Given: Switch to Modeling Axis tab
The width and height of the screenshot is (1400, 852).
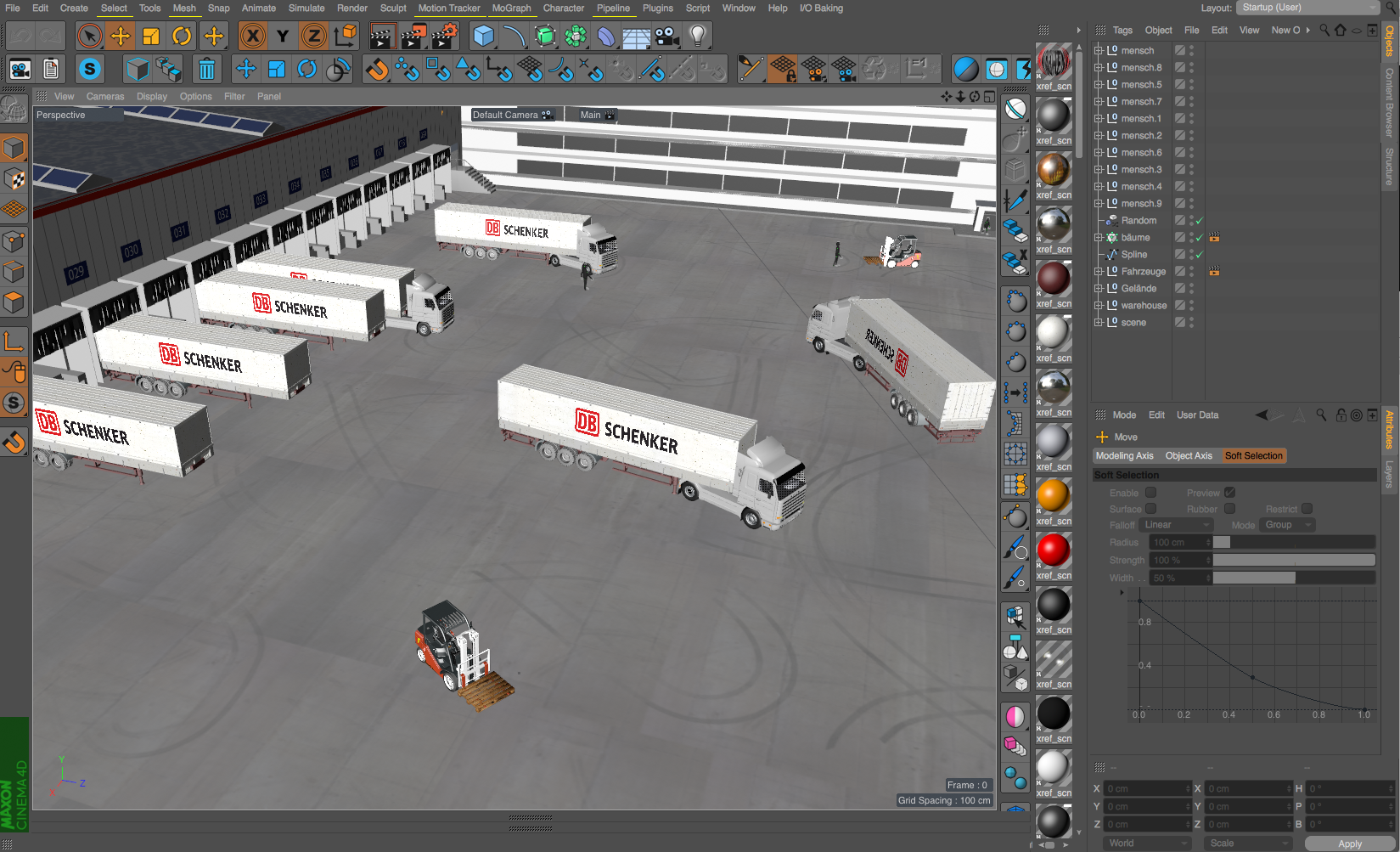Looking at the screenshot, I should point(1125,456).
